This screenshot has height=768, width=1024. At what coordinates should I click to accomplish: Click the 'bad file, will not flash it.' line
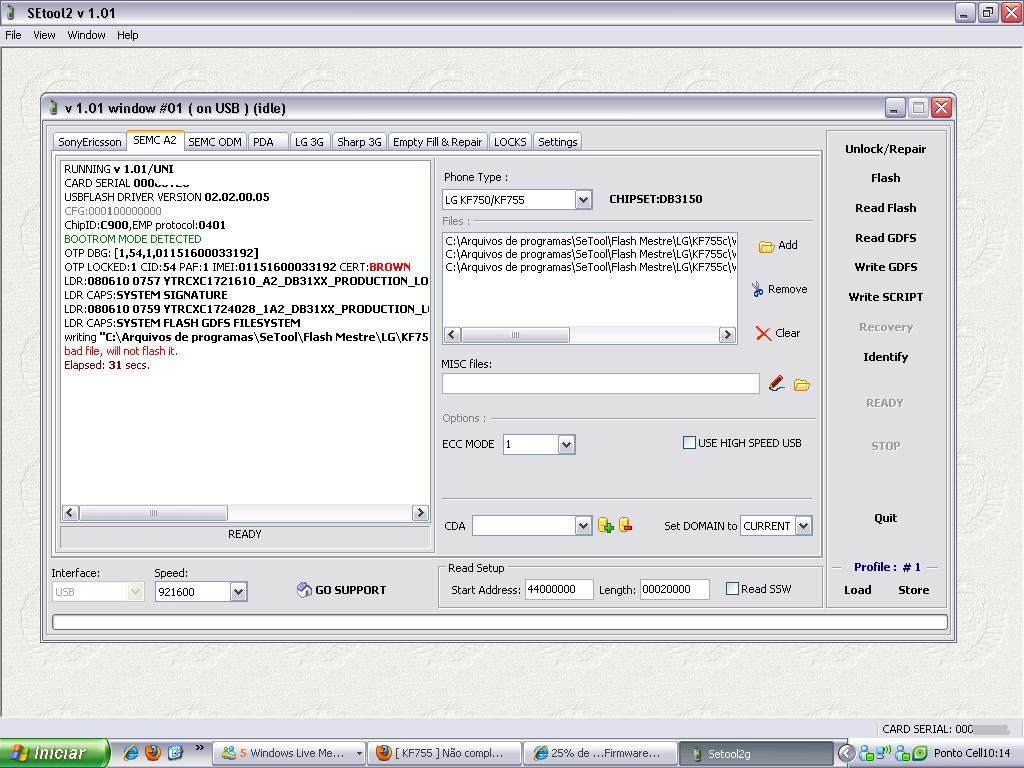tap(121, 351)
